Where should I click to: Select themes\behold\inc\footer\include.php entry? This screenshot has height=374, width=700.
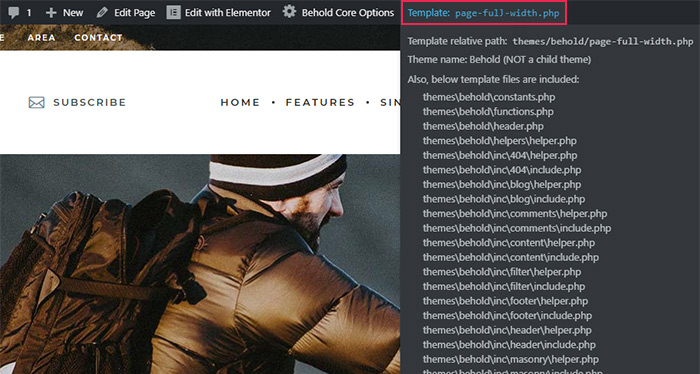[x=508, y=316]
